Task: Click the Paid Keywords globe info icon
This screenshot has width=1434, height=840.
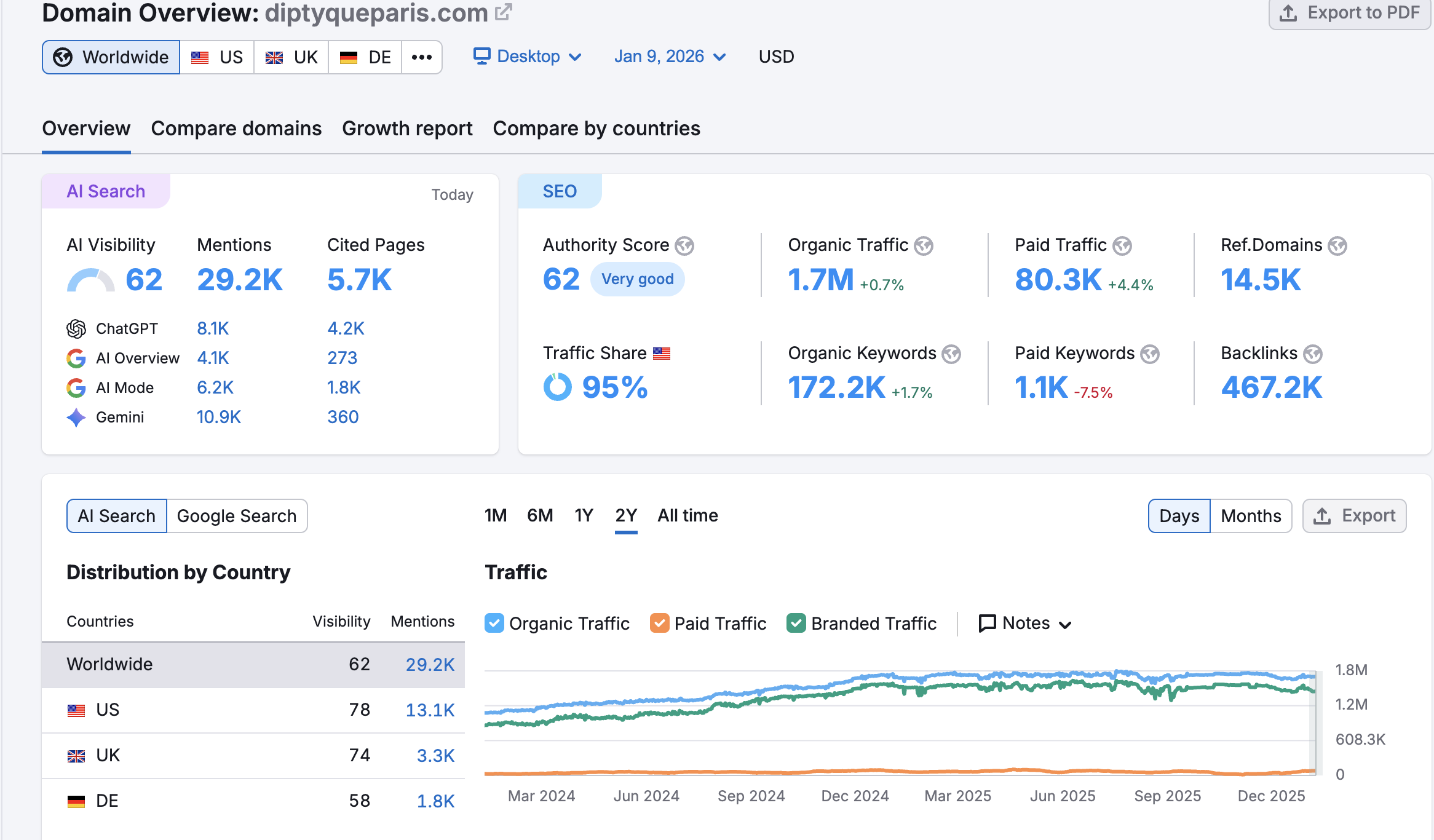Action: (1150, 354)
